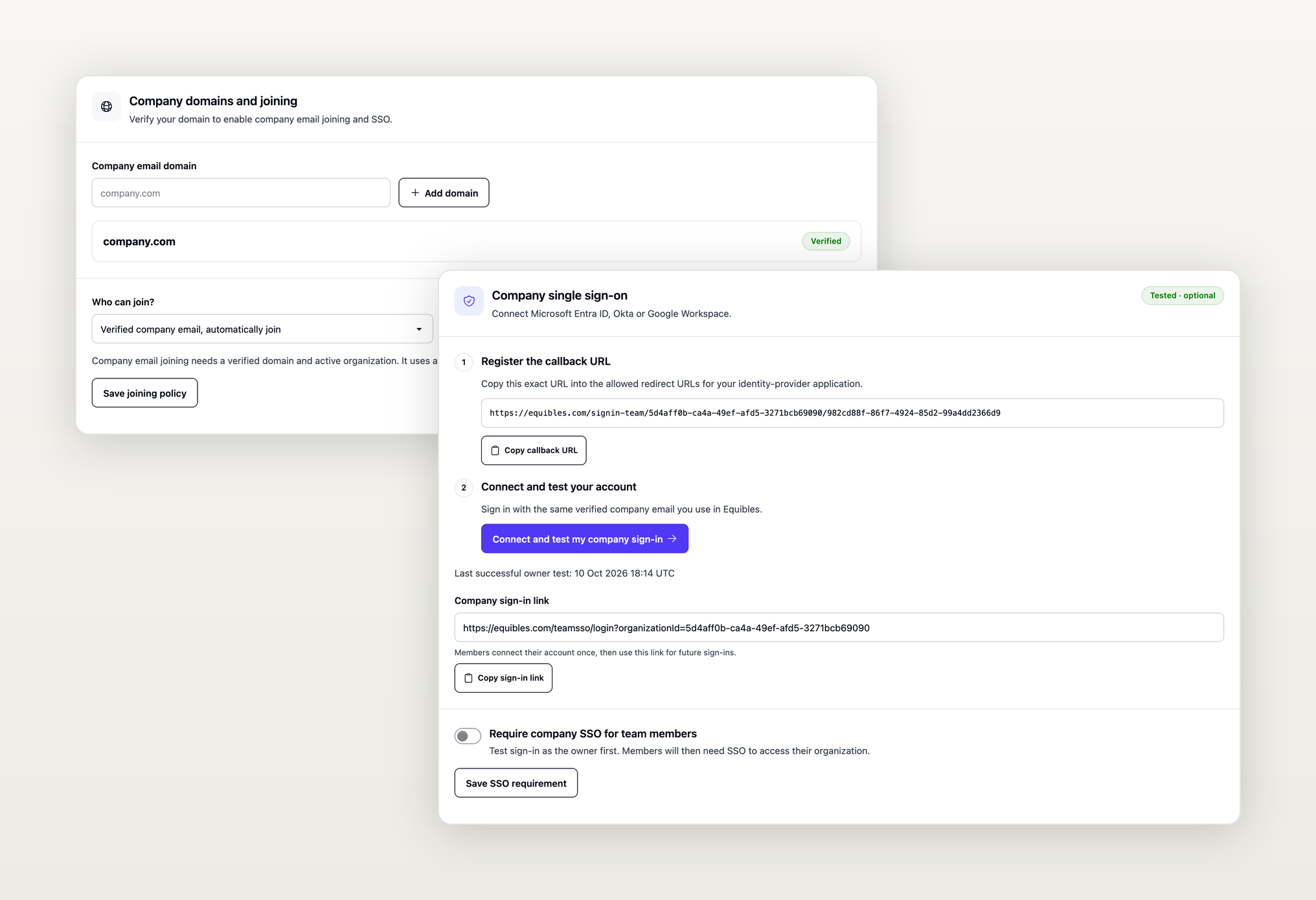Click the Register the callback URL heading
Screen dimensions: 1316x900
[545, 362]
